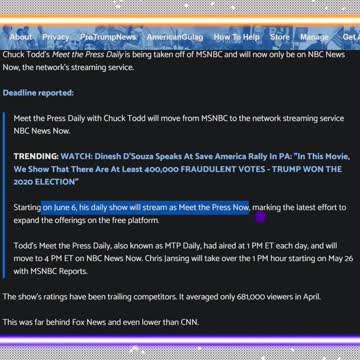
Task: Click text 'averaged only 681,000 viewers in April'
Action: pos(253,297)
